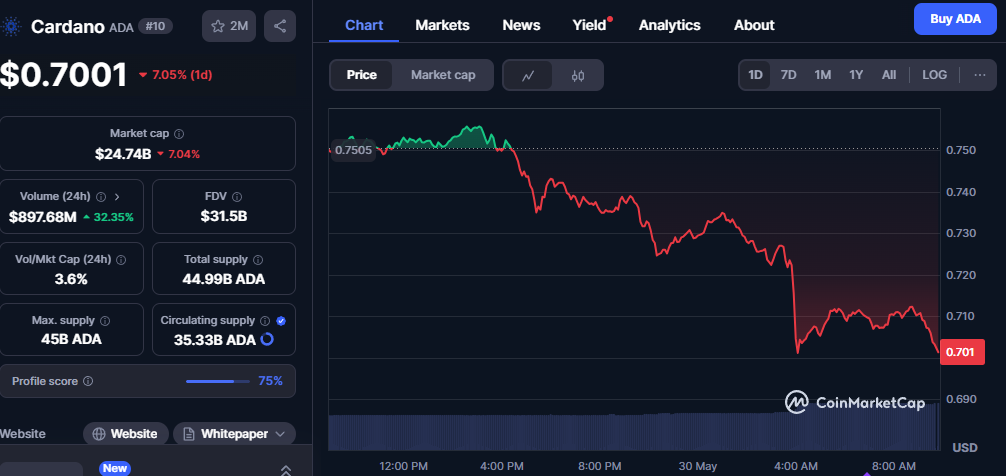Click the Profile score progress bar
This screenshot has height=476, width=1006.
point(217,381)
